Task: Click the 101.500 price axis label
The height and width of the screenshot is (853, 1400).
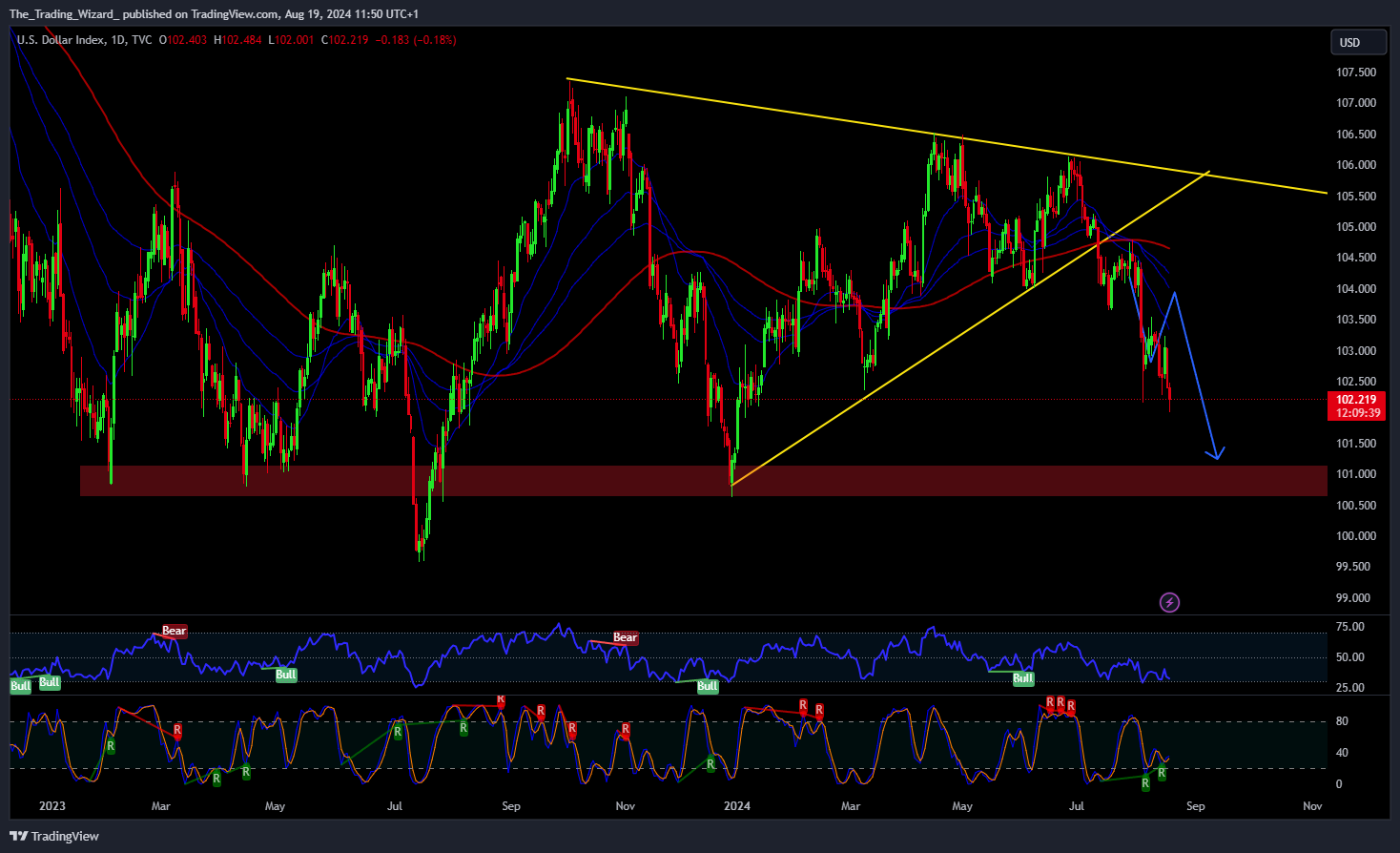Action: pyautogui.click(x=1355, y=444)
